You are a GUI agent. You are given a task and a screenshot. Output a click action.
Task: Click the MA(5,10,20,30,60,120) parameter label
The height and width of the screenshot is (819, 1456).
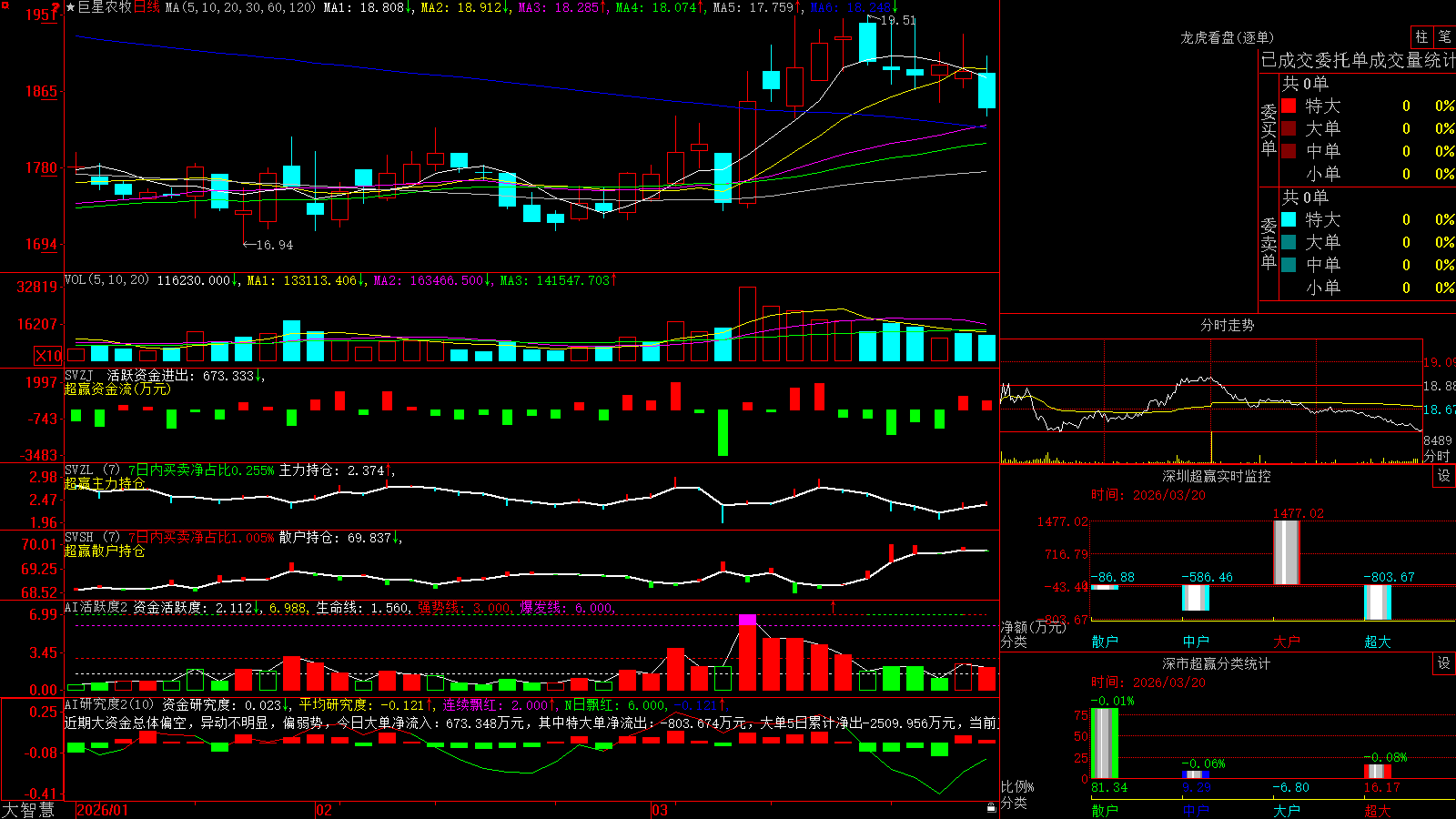(x=241, y=7)
